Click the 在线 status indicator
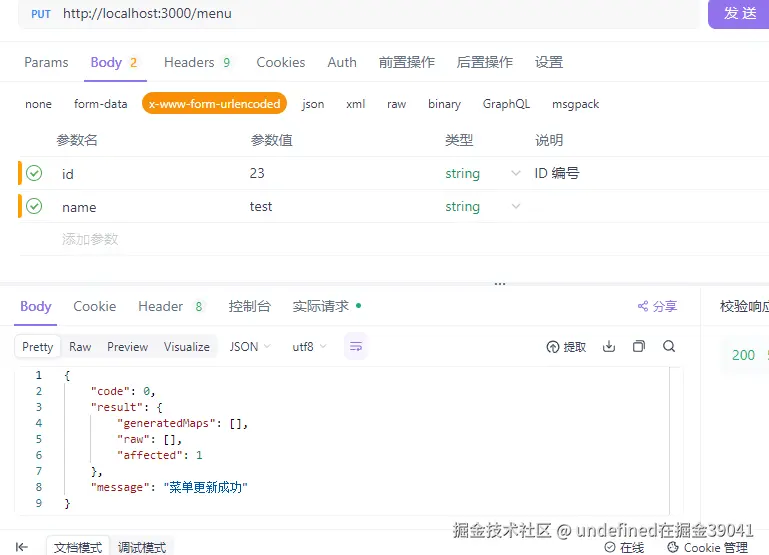This screenshot has width=769, height=555. click(x=624, y=547)
